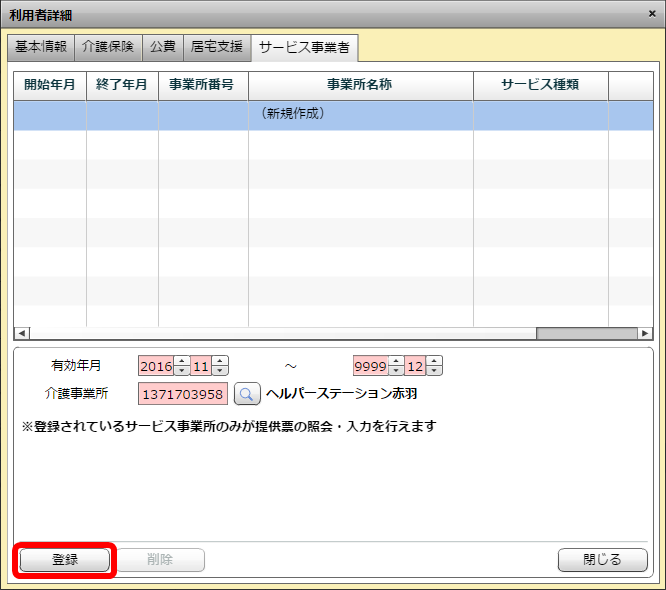
Task: Click the 介護事業所 number input field
Action: [183, 394]
